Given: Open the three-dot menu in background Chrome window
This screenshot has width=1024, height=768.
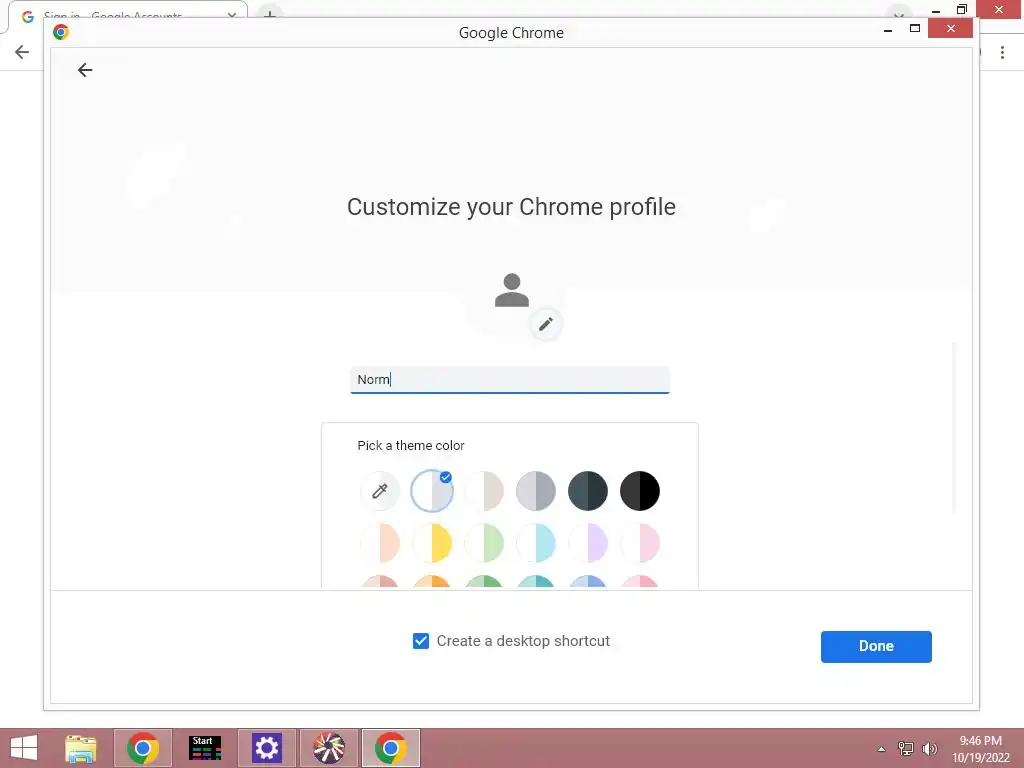Looking at the screenshot, I should tap(1002, 52).
